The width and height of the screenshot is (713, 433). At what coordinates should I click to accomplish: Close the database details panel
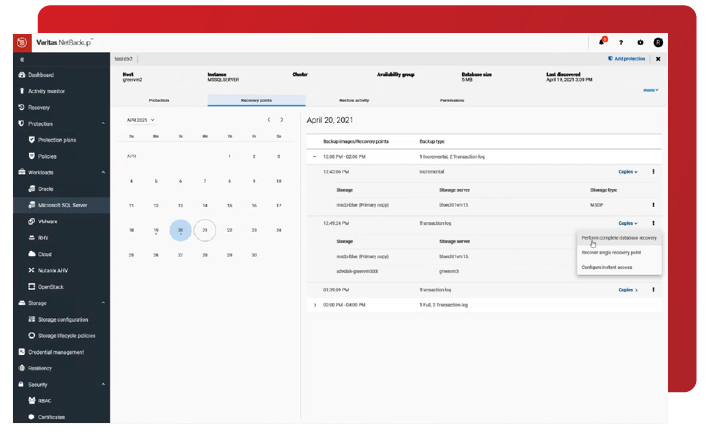pyautogui.click(x=658, y=59)
